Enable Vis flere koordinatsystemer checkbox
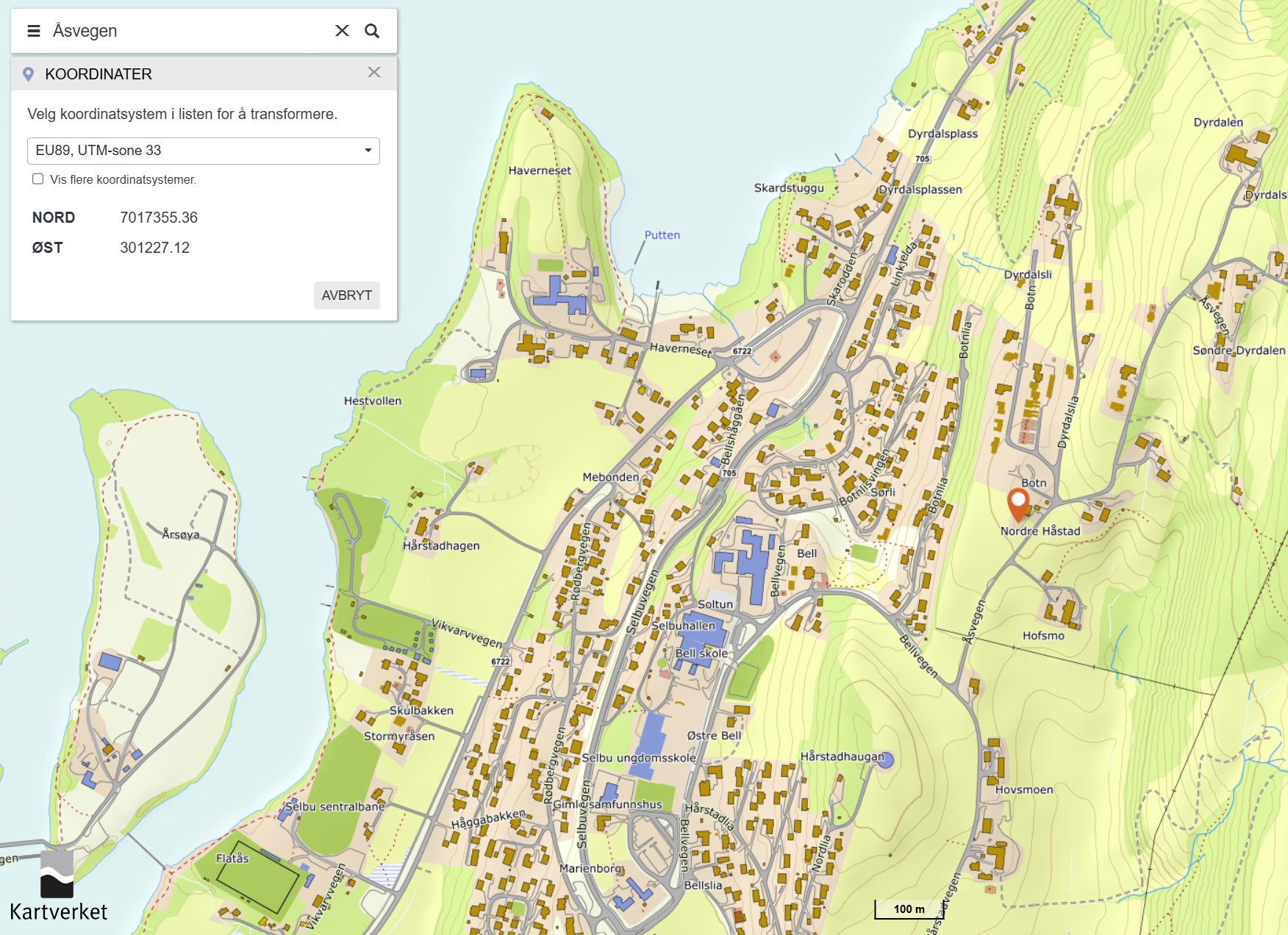The width and height of the screenshot is (1288, 935). [x=38, y=179]
